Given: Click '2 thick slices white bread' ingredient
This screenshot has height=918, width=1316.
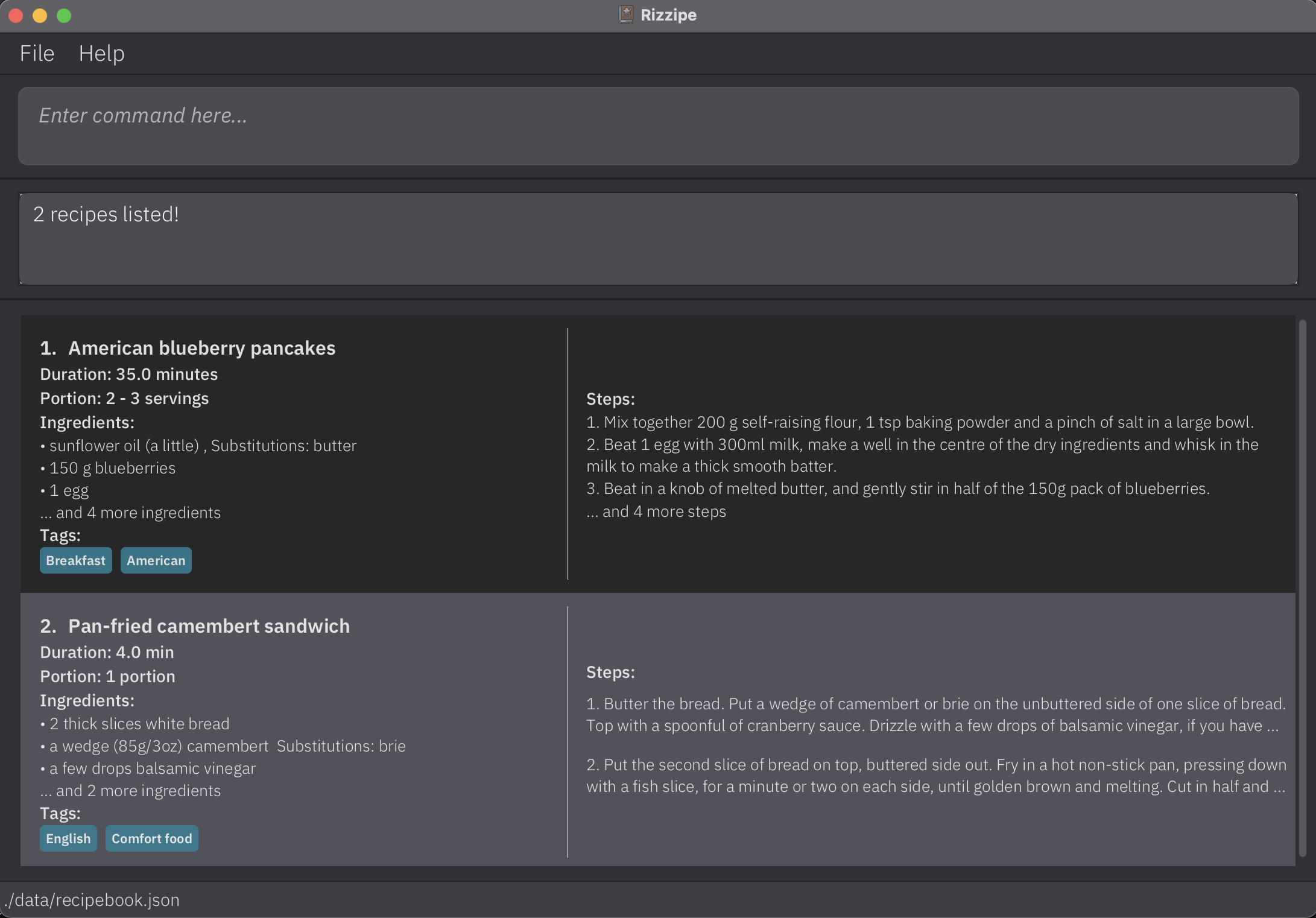Looking at the screenshot, I should [x=135, y=724].
